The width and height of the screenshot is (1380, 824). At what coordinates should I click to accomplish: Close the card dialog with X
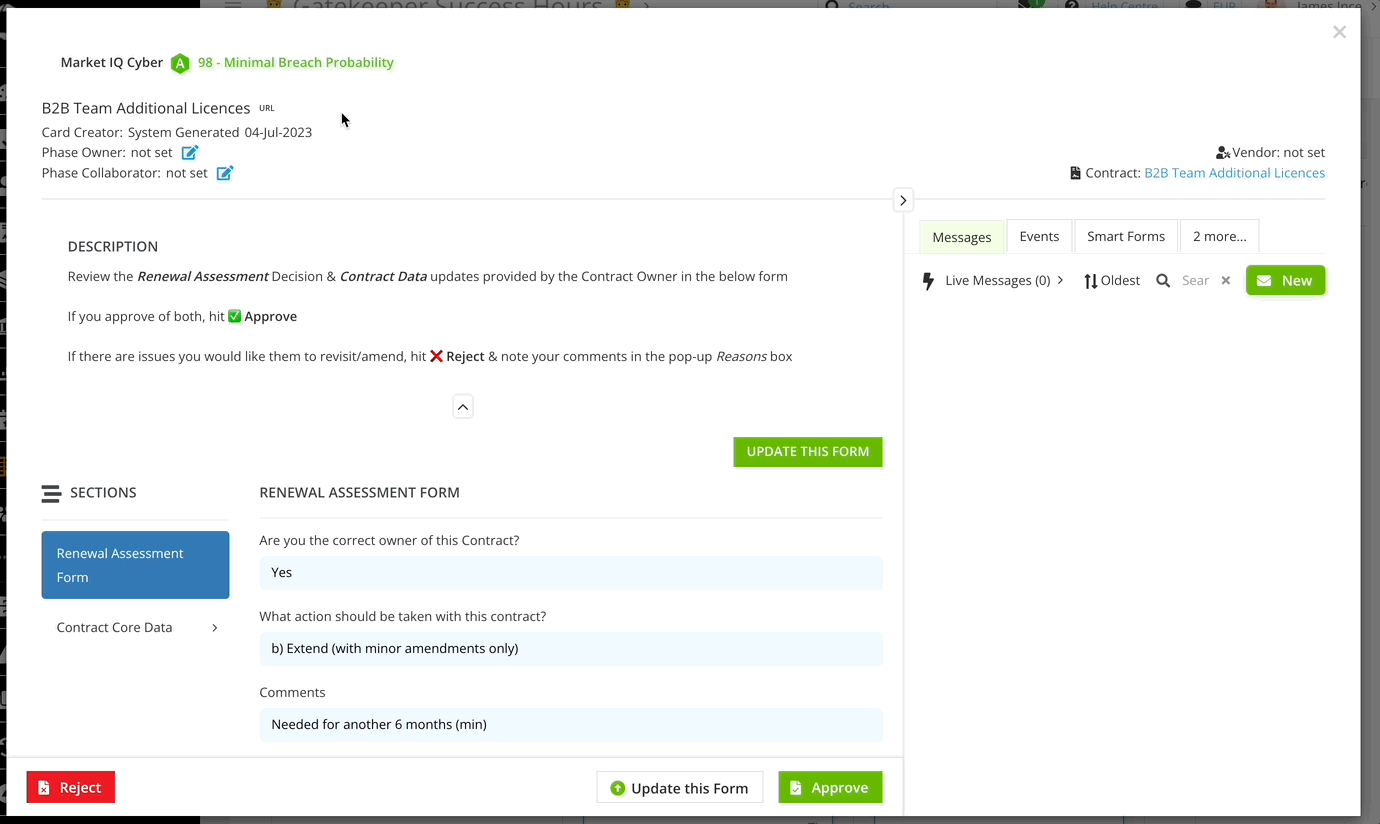[1339, 32]
